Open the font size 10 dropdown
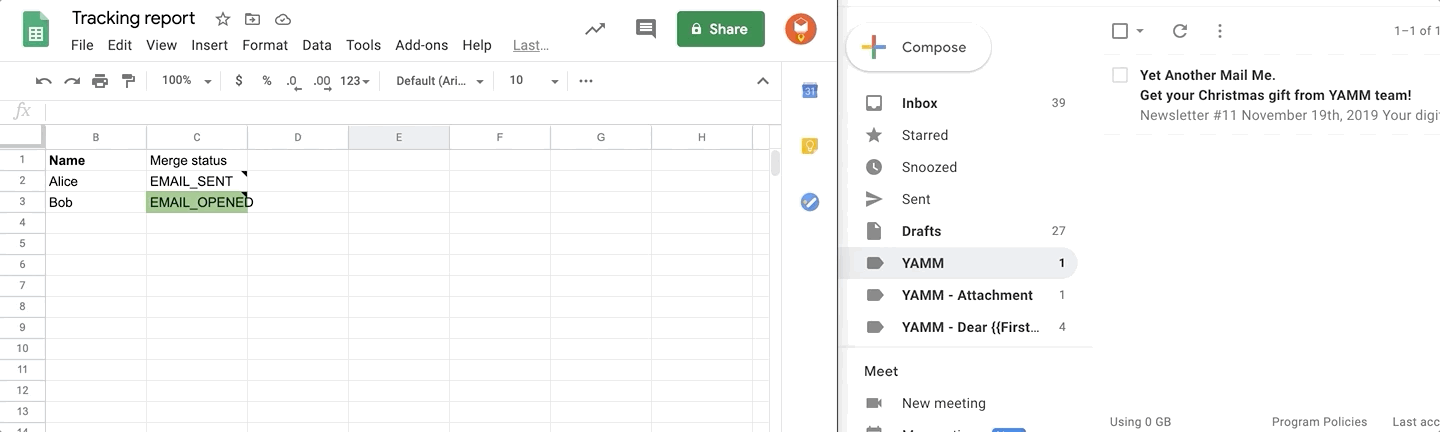The width and height of the screenshot is (1440, 432). tap(533, 81)
